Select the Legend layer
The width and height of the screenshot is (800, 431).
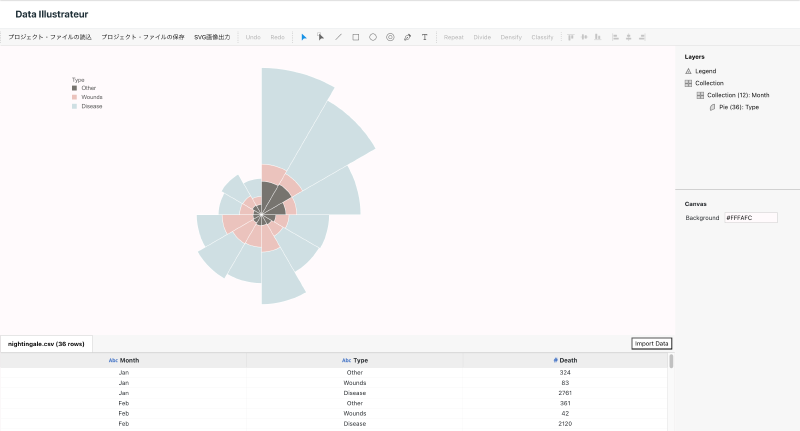pos(706,71)
